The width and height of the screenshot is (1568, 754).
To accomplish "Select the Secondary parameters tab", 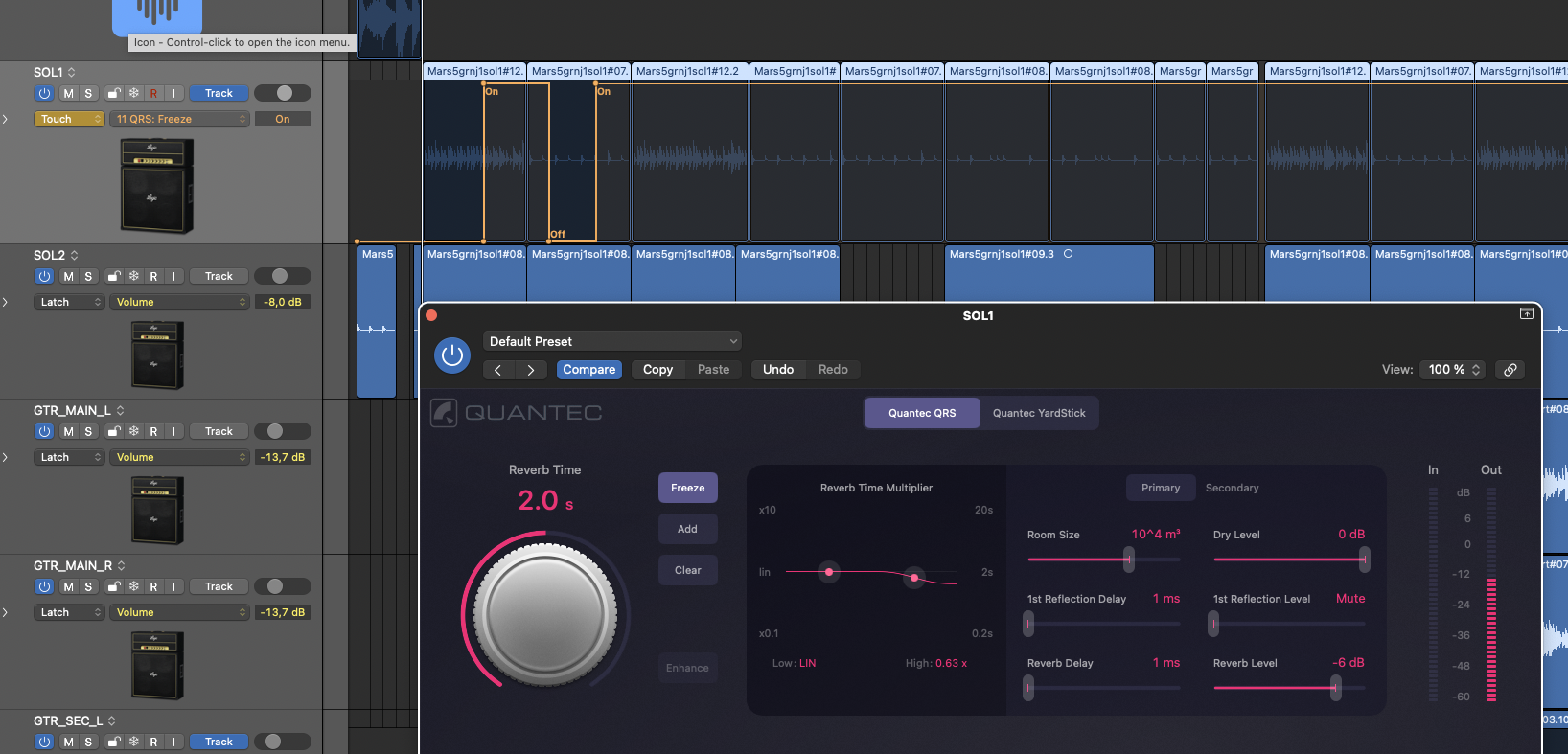I will [x=1232, y=488].
